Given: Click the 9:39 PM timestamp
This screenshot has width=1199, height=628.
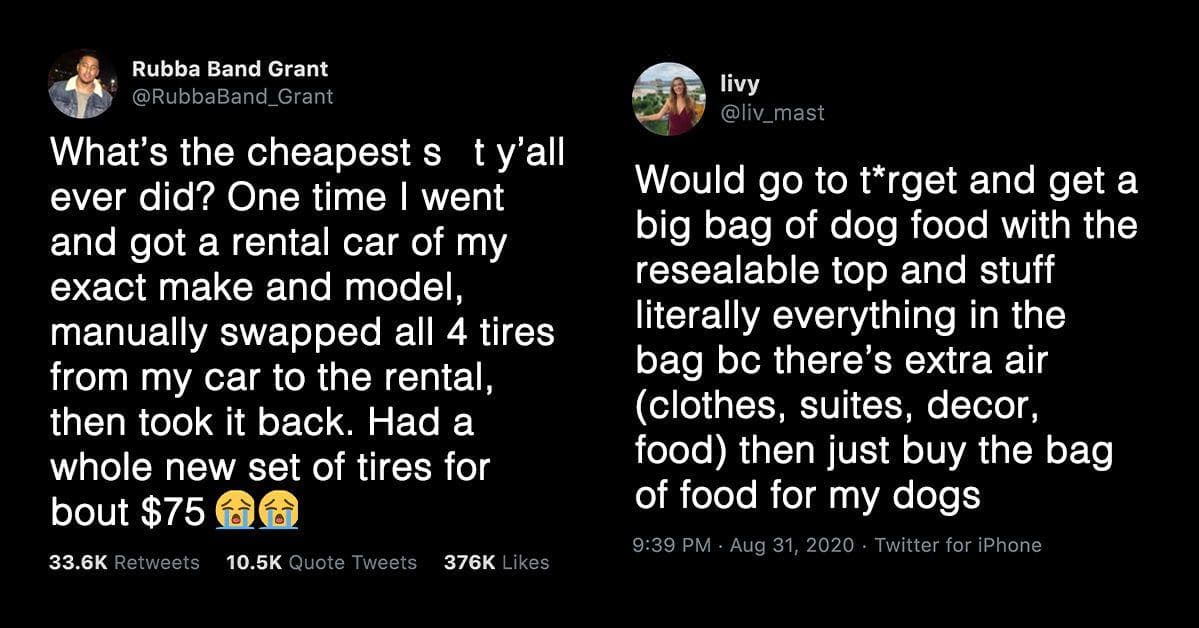Looking at the screenshot, I should point(672,545).
